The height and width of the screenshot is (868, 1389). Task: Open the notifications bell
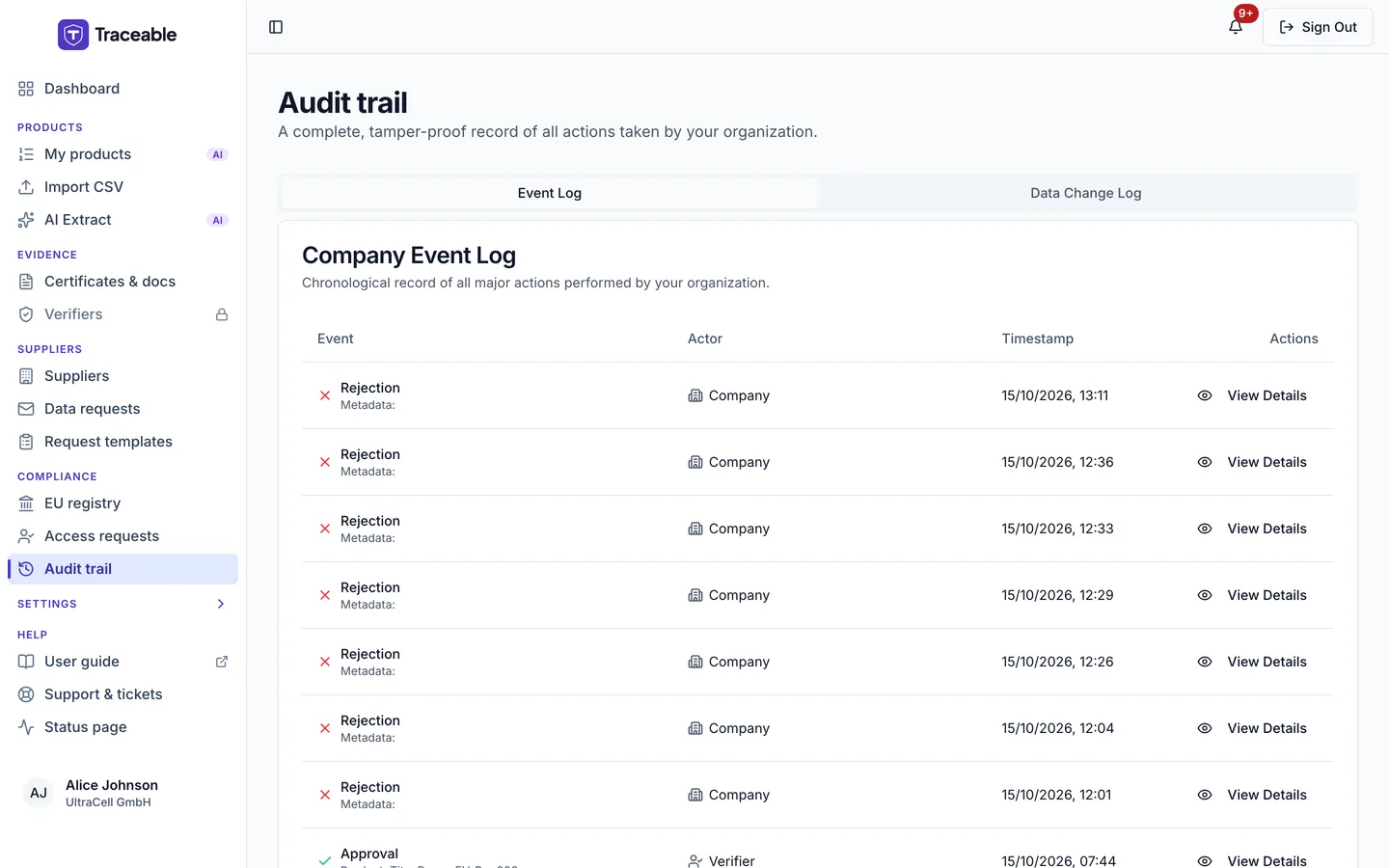(1236, 27)
